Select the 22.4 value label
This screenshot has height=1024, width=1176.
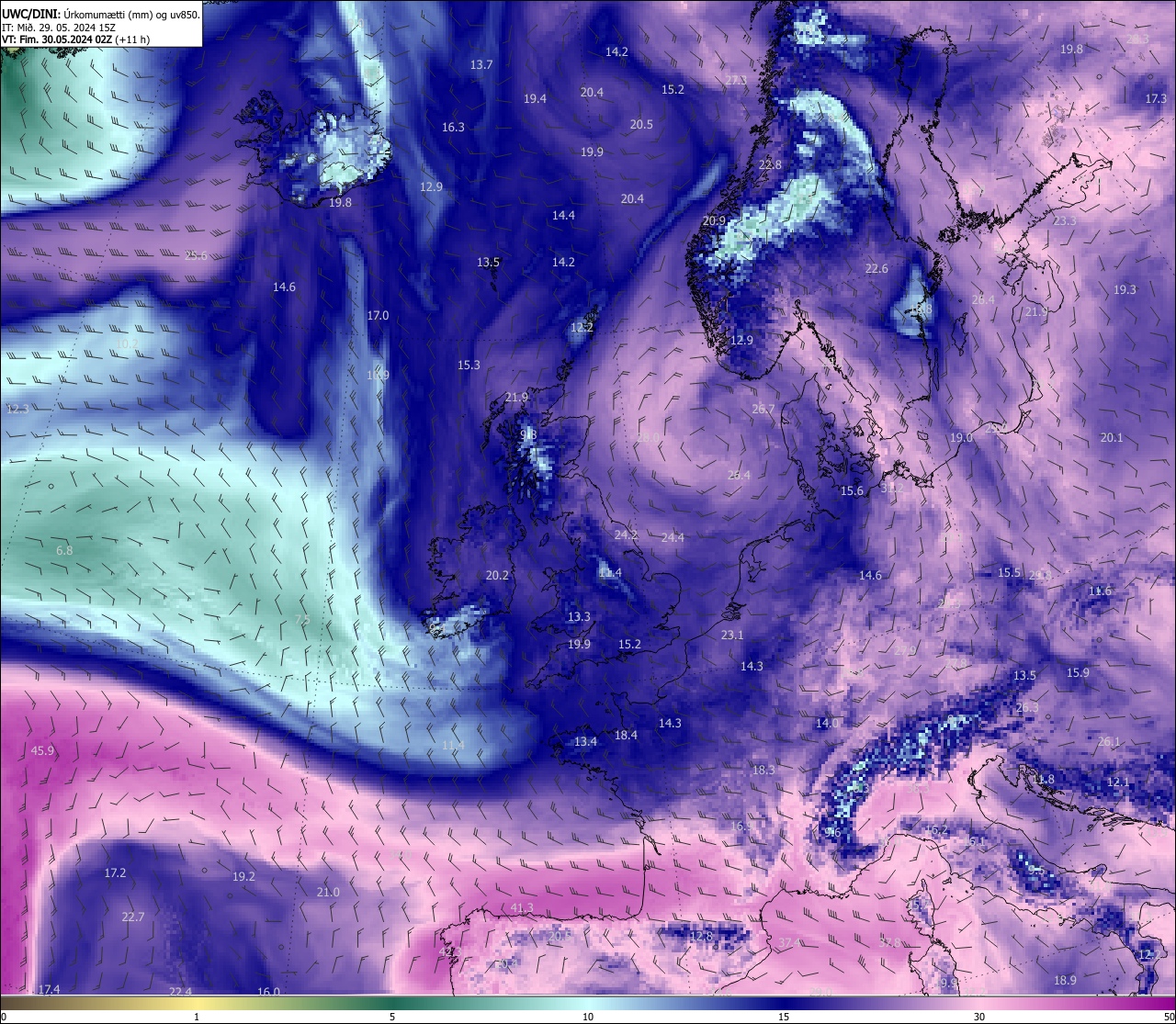pyautogui.click(x=181, y=991)
